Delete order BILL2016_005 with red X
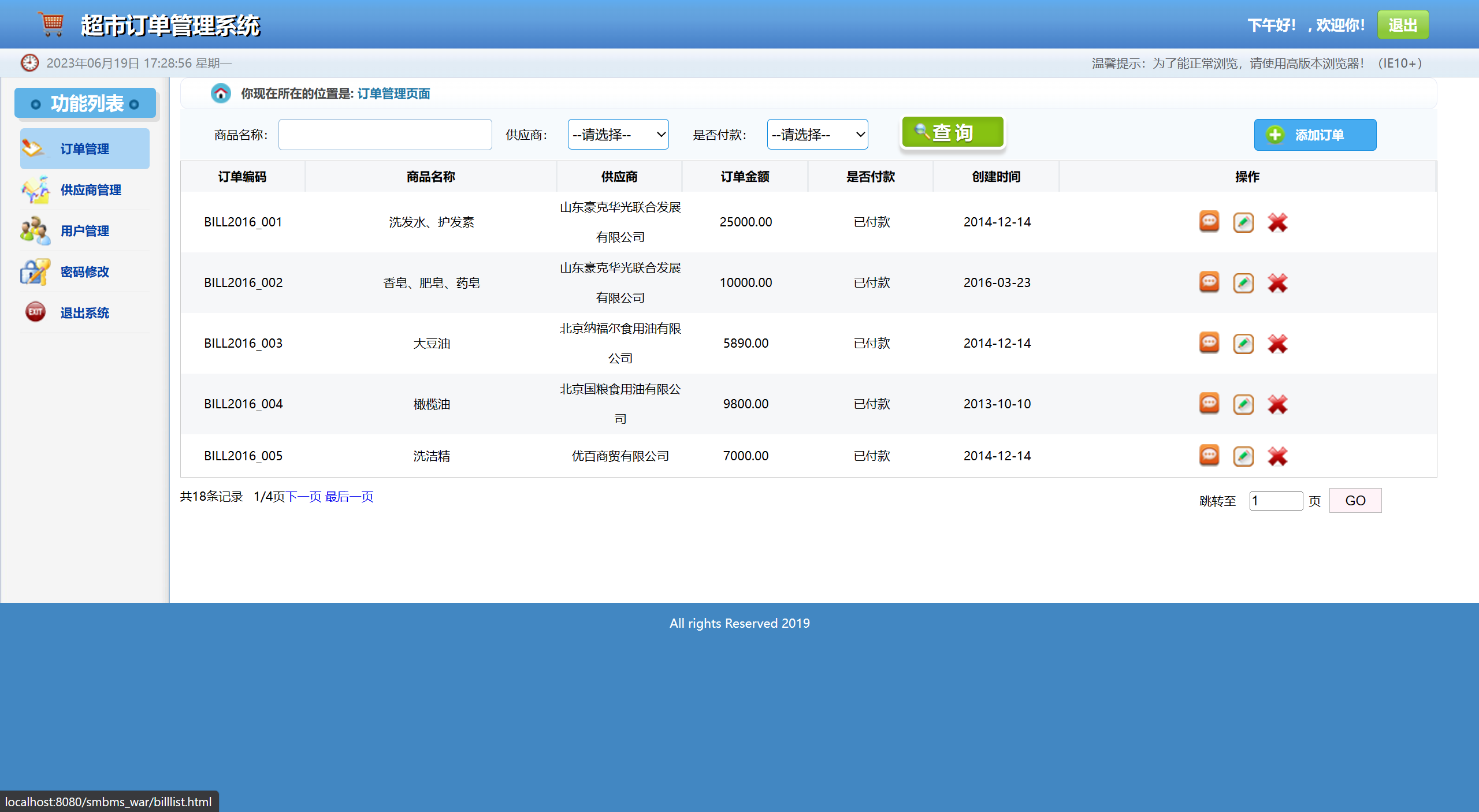Image resolution: width=1479 pixels, height=812 pixels. pos(1277,456)
